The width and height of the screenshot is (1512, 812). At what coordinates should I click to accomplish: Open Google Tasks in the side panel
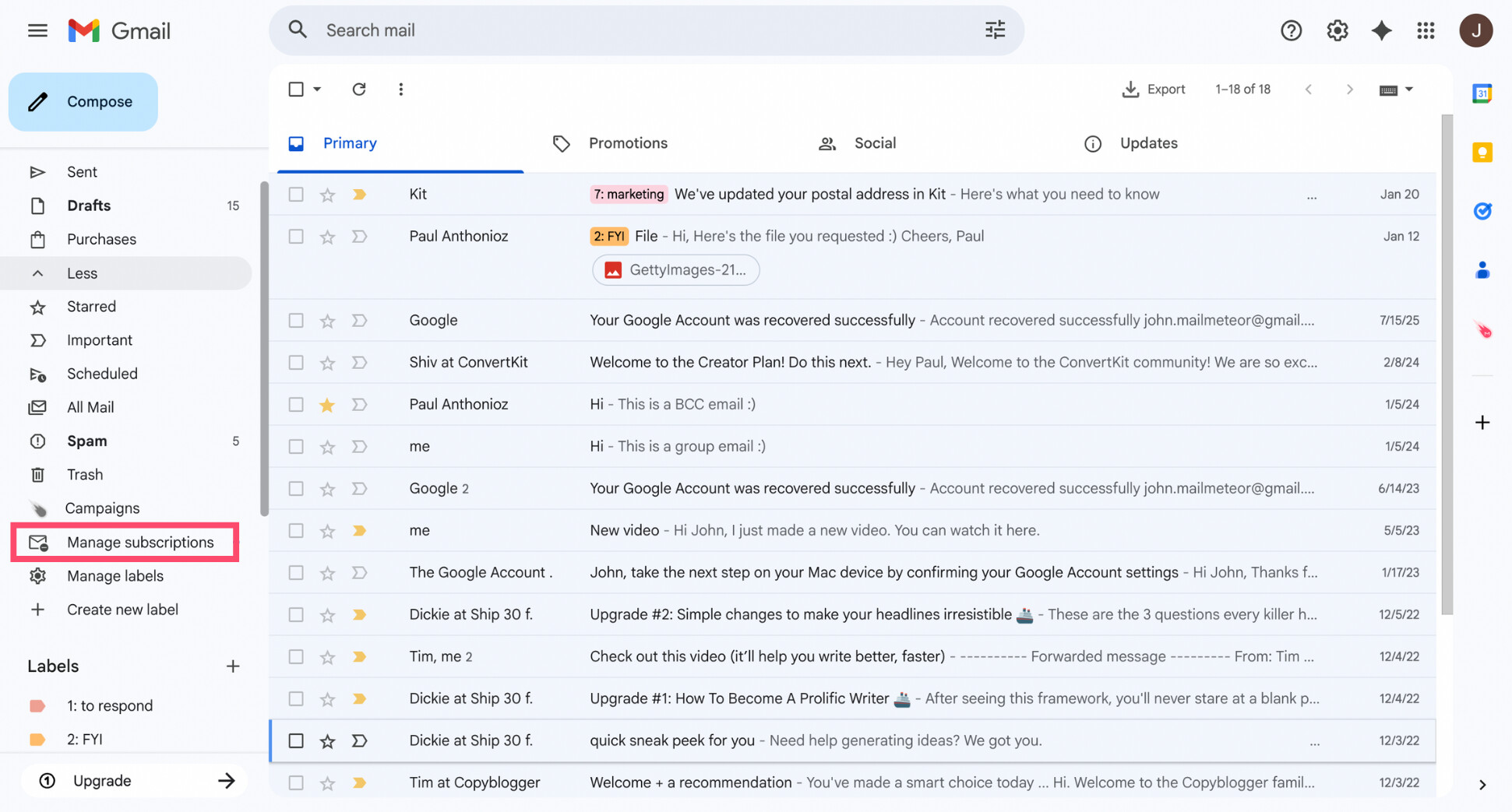pos(1482,210)
